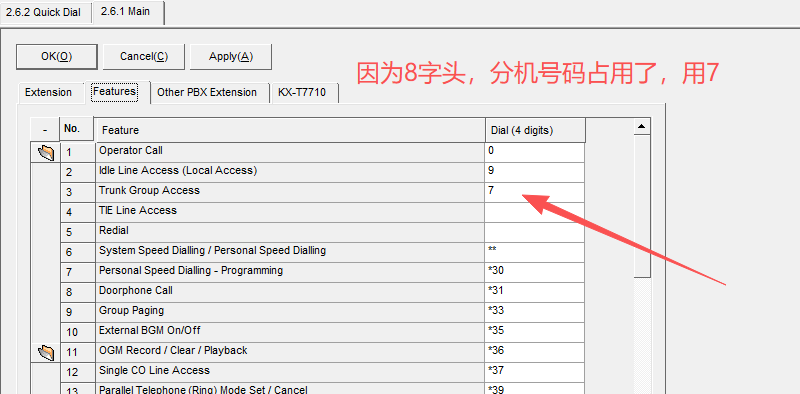Select Single CO Line Access text

(x=154, y=370)
